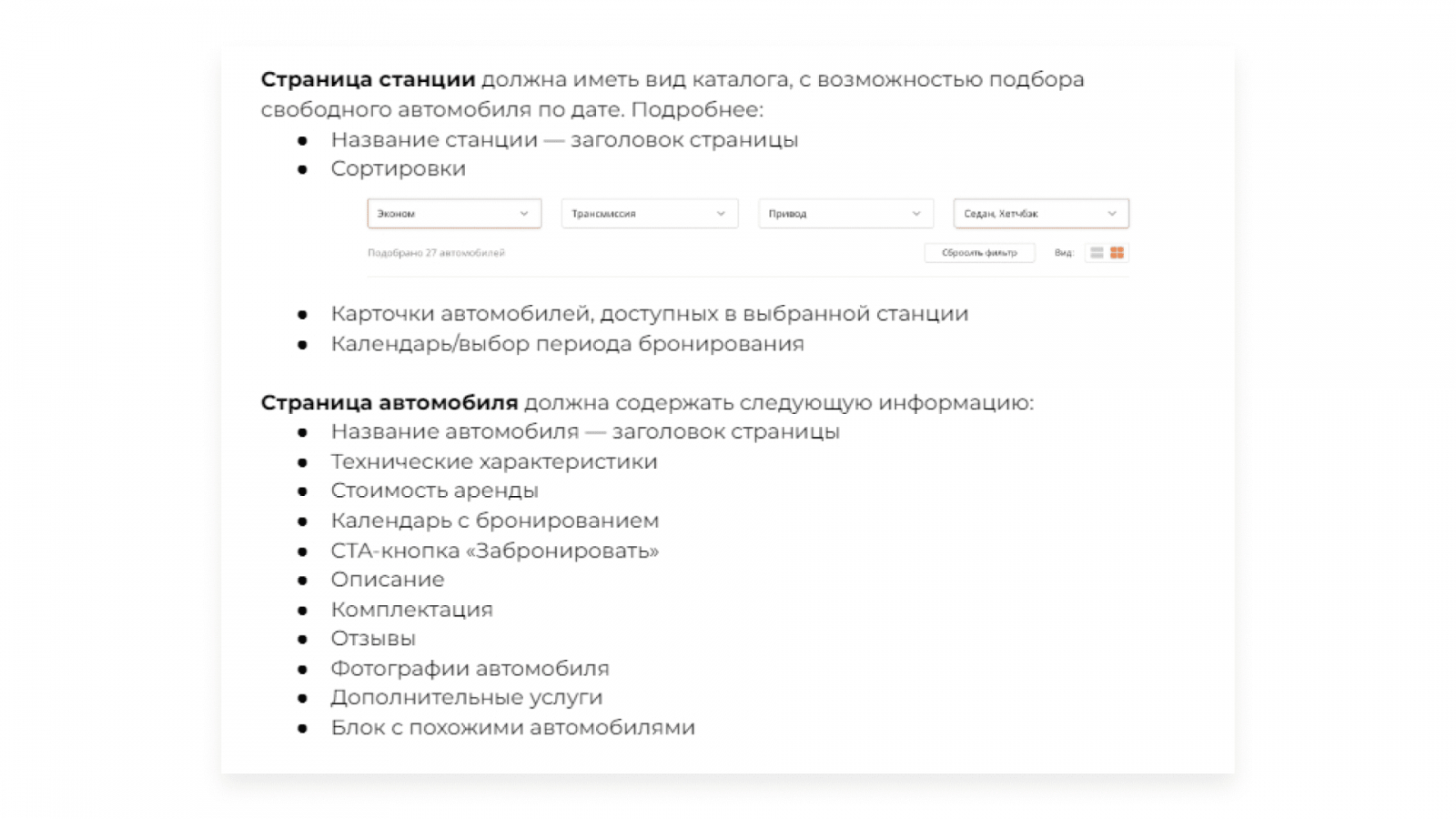The height and width of the screenshot is (819, 1456).
Task: Switch to list view layout icon
Action: (x=1097, y=253)
